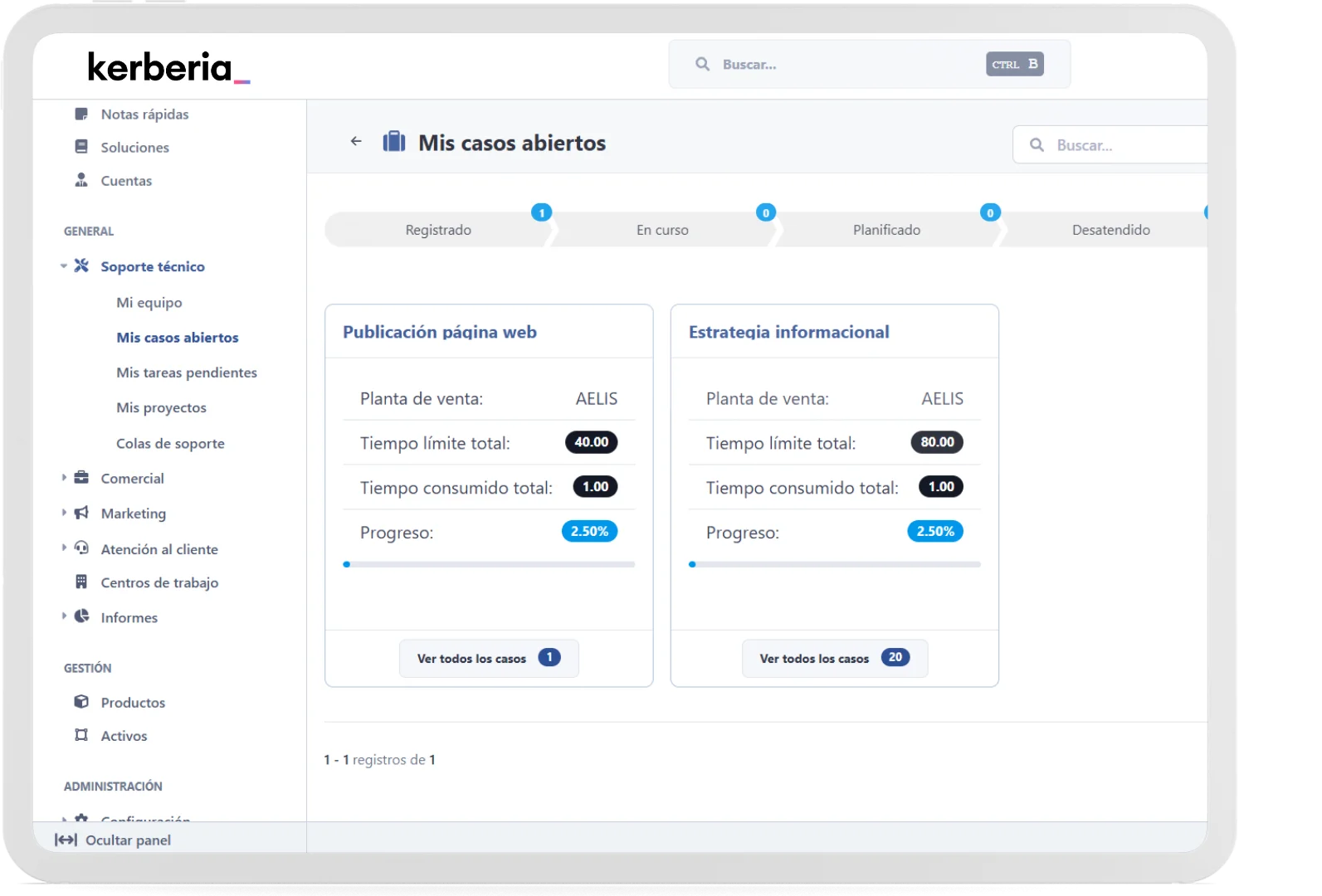Click the Activos asset icon
This screenshot has height=896, width=1322.
pyautogui.click(x=81, y=735)
